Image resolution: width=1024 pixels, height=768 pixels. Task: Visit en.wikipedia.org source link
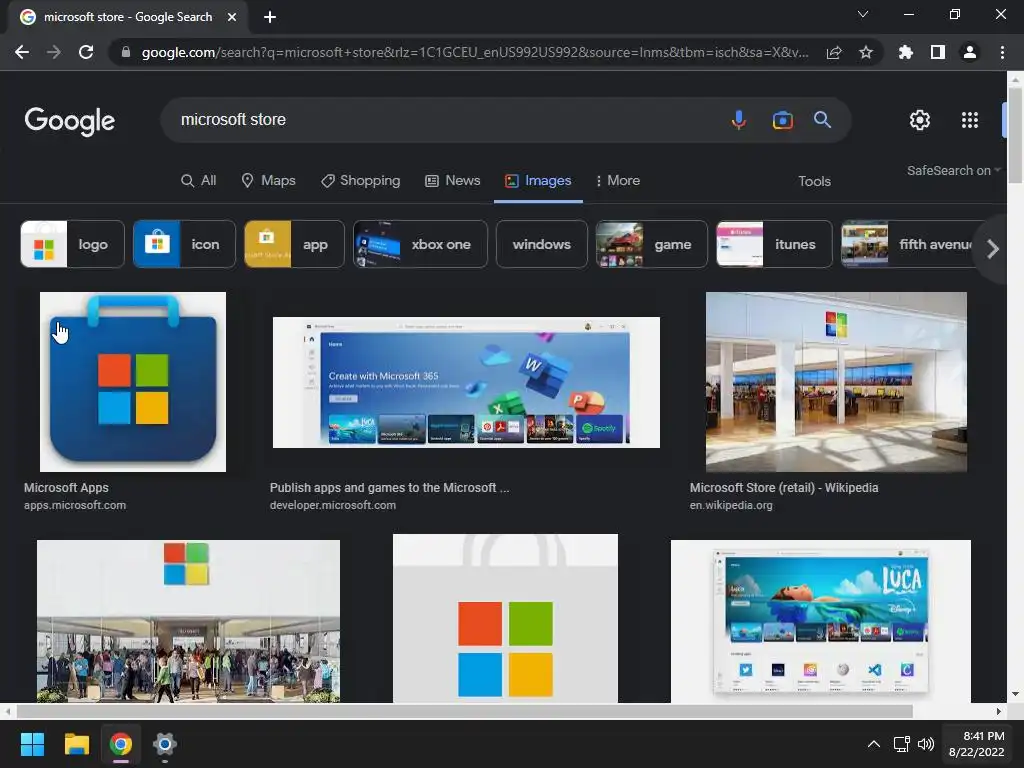click(731, 505)
